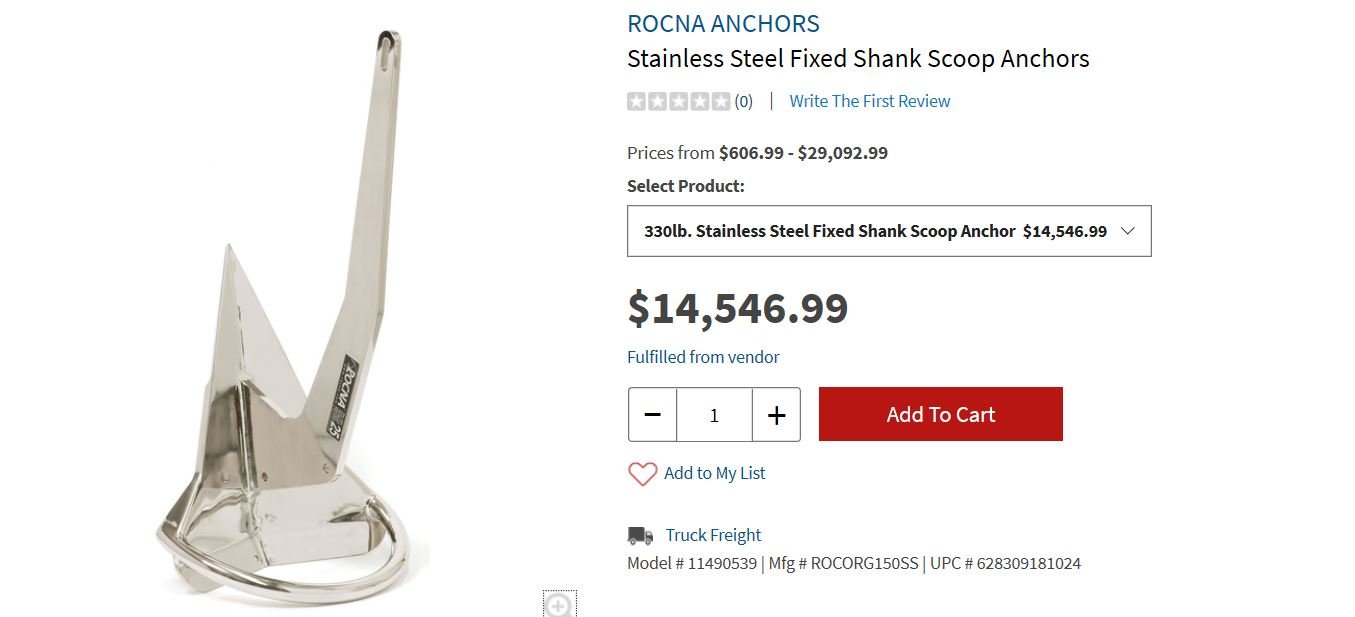Click the Add to My List text
This screenshot has height=617, width=1355.
click(714, 474)
